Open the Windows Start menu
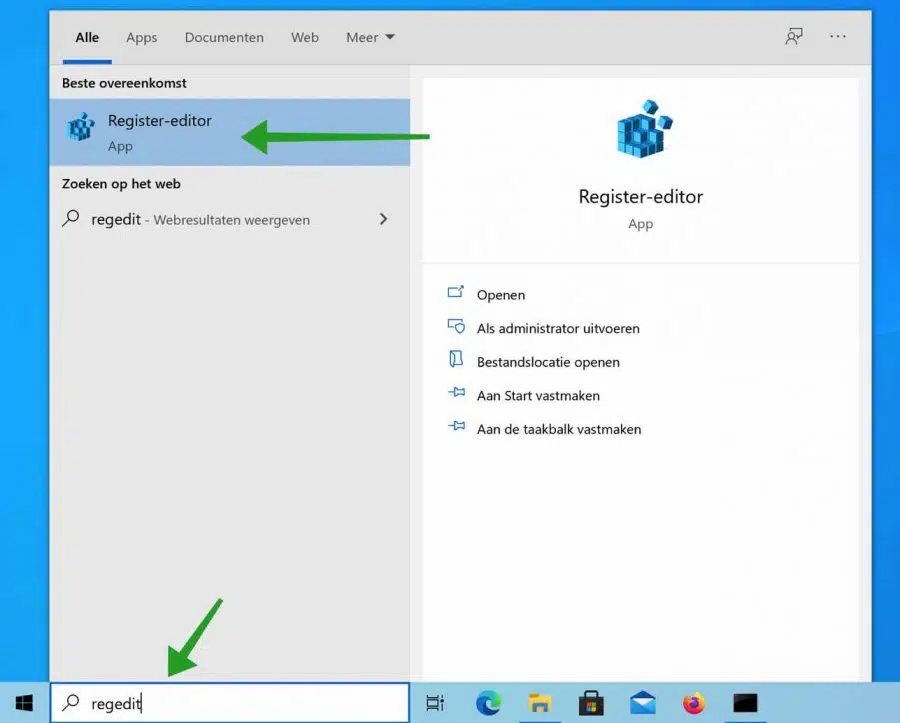The image size is (900, 723). 24,703
